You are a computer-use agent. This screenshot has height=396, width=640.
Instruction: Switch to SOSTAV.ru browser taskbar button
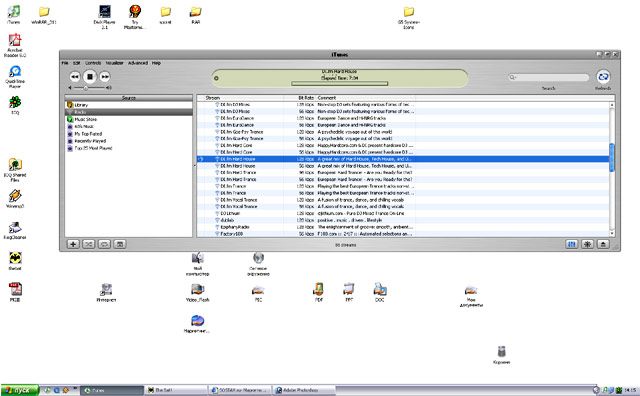pos(240,390)
